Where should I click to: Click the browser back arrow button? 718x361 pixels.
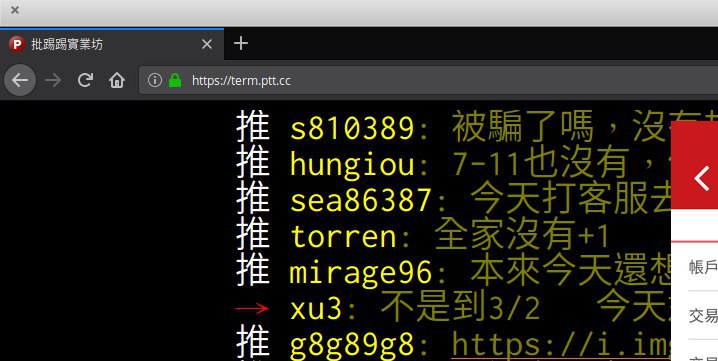20,80
